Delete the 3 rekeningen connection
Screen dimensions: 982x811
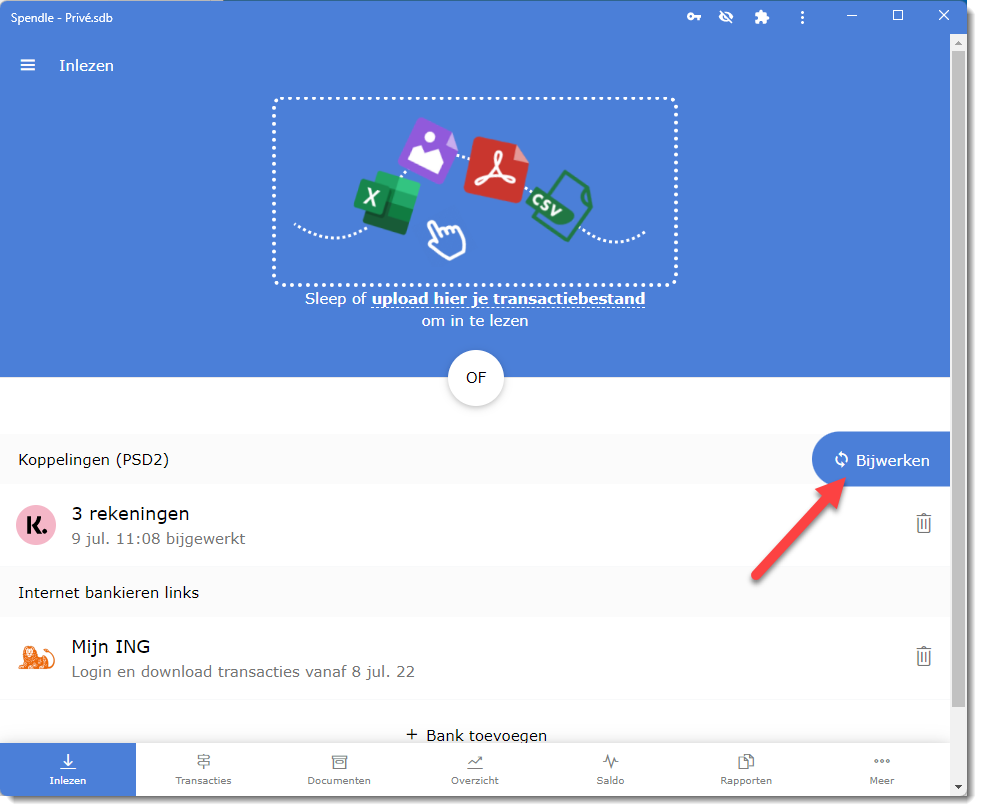pyautogui.click(x=924, y=524)
